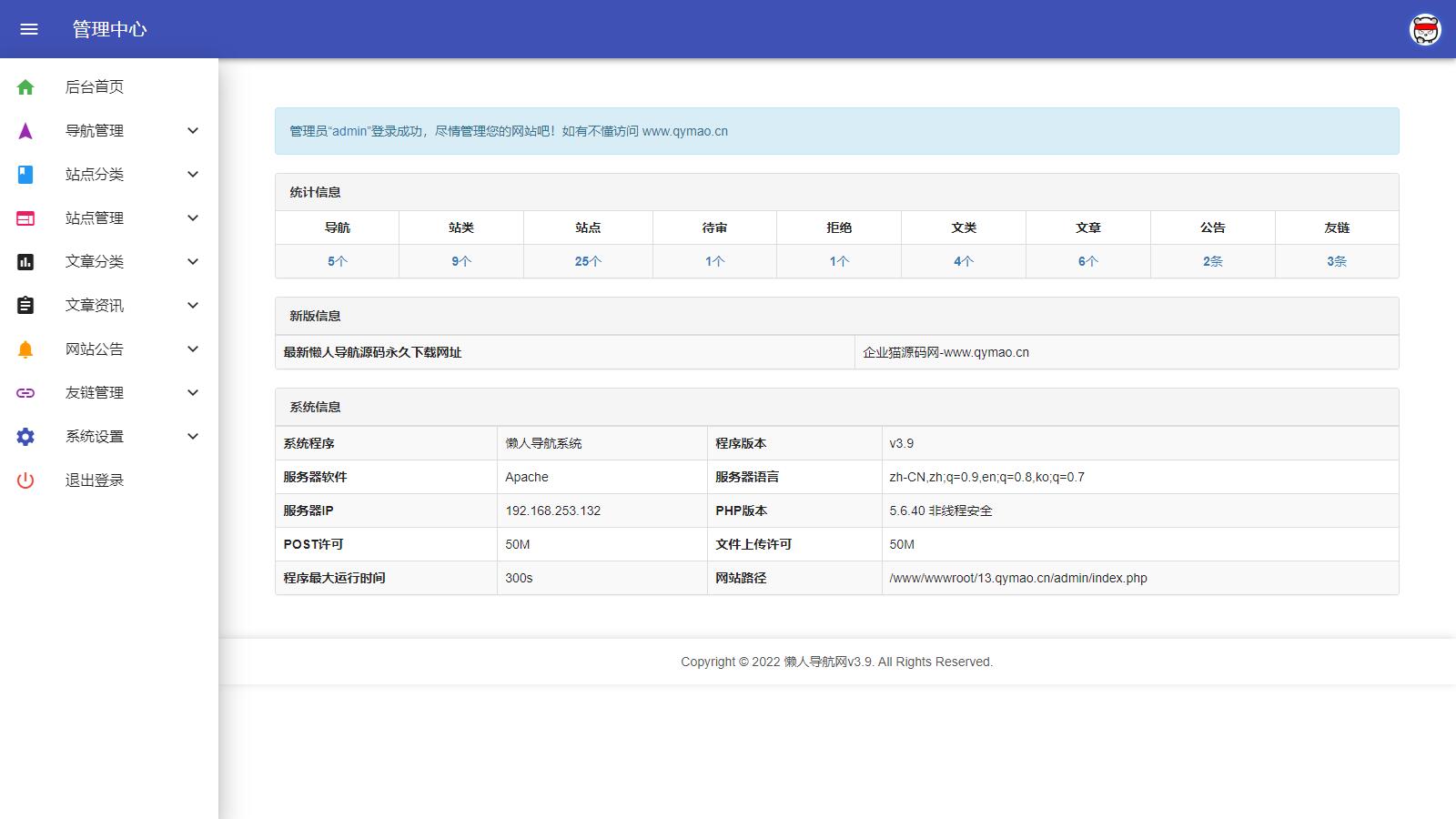The image size is (1456, 819).
Task: Open the user avatar in the header
Action: coord(1425,29)
